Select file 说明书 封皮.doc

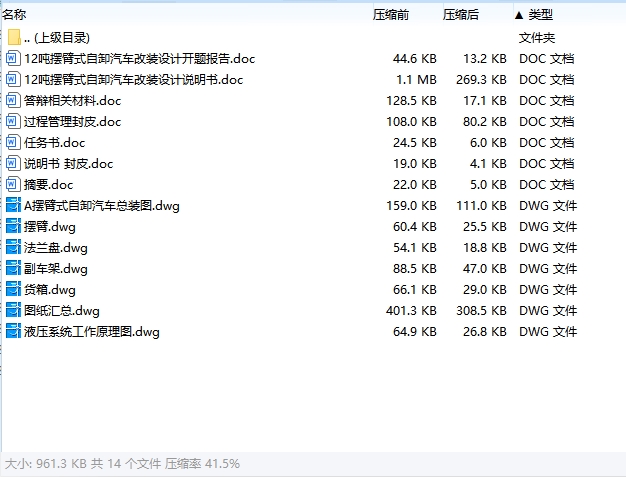click(68, 164)
